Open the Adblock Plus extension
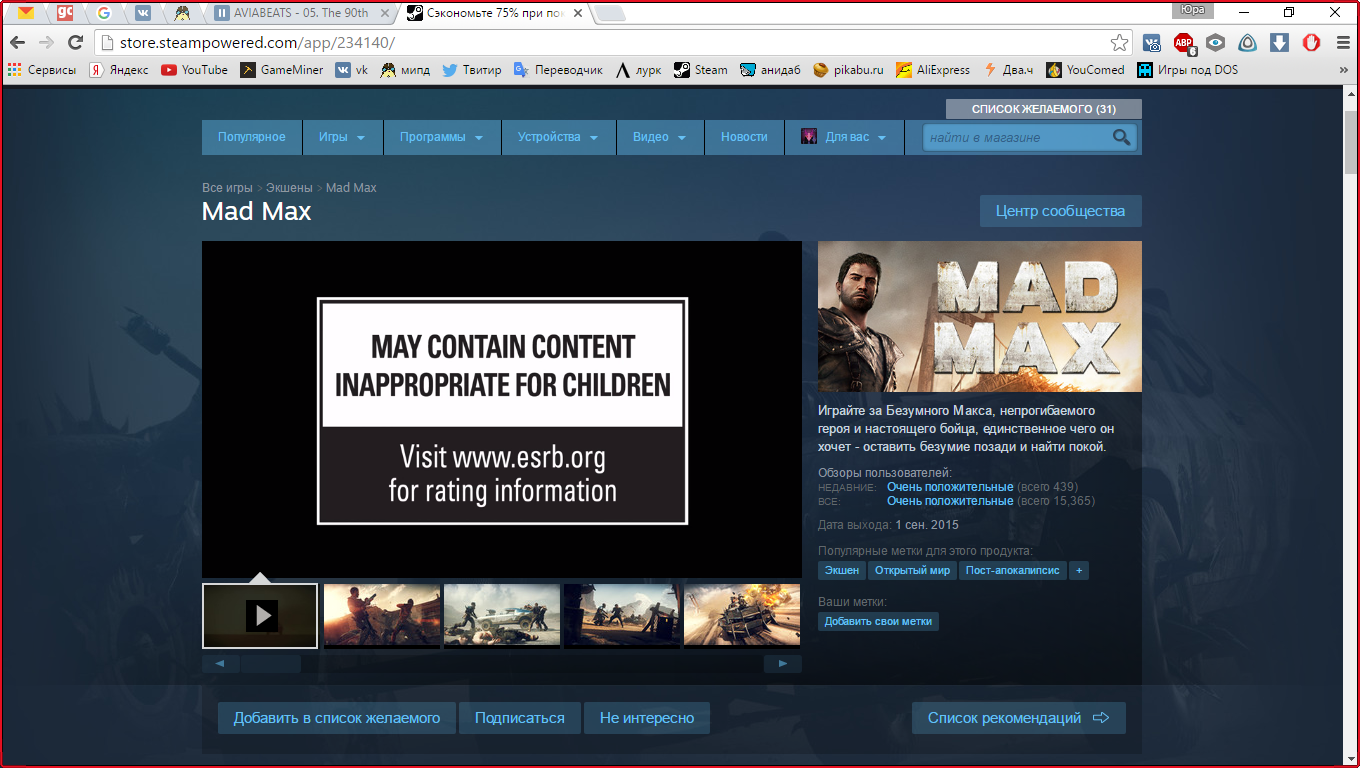Image resolution: width=1360 pixels, height=768 pixels. [1184, 42]
